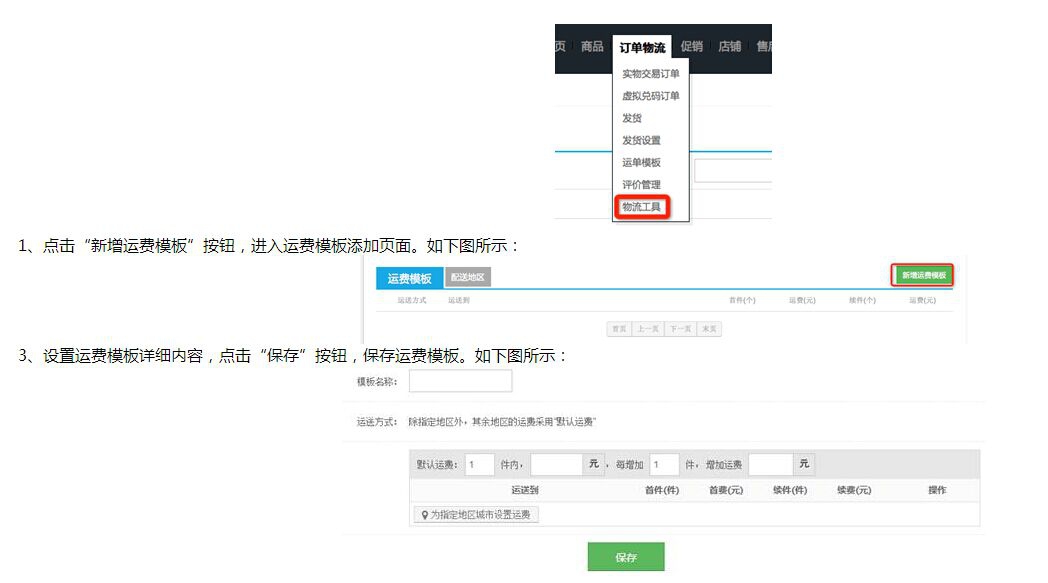Focus the fee field after 件内

click(x=556, y=464)
